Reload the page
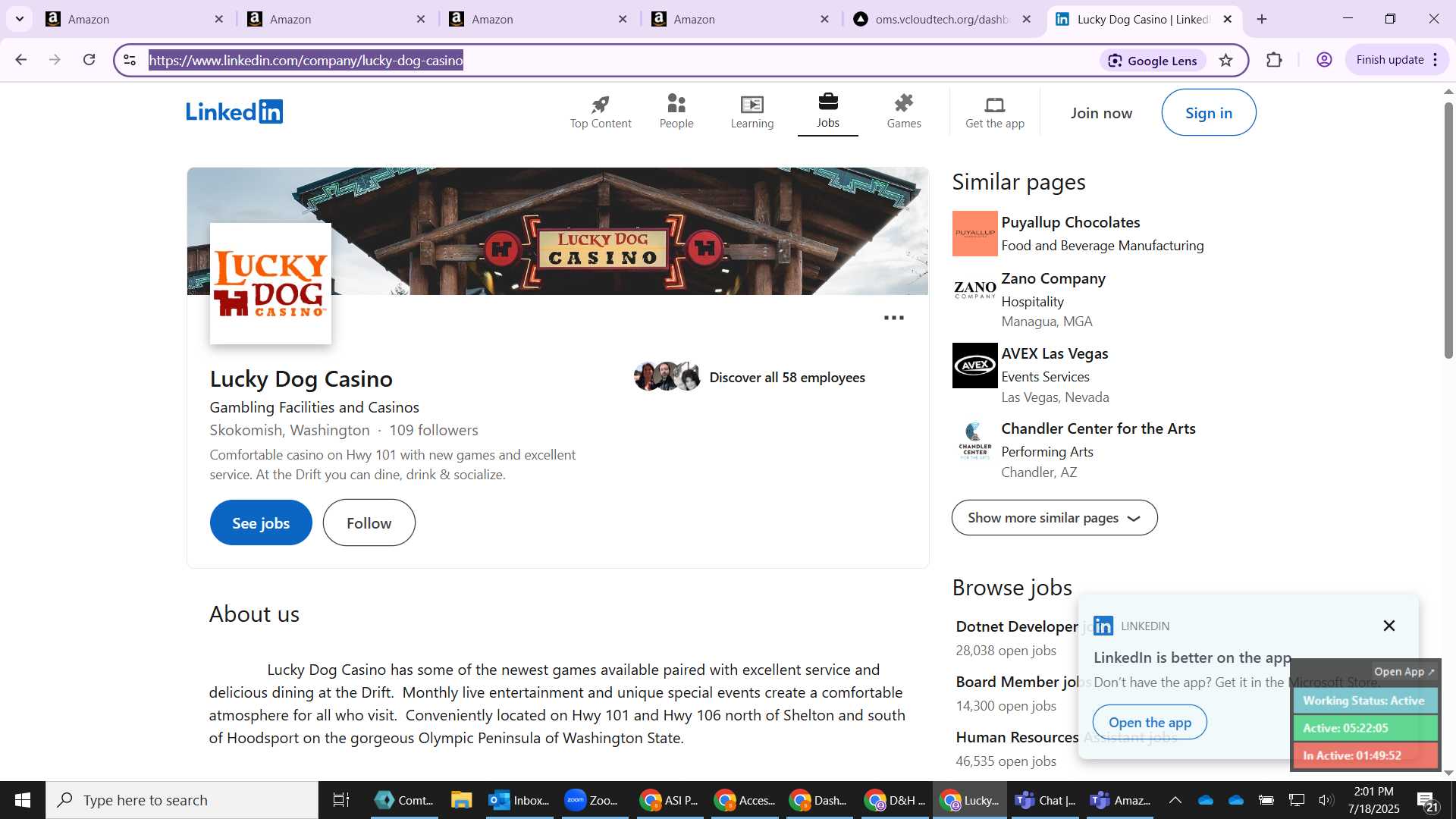1456x819 pixels. point(89,60)
